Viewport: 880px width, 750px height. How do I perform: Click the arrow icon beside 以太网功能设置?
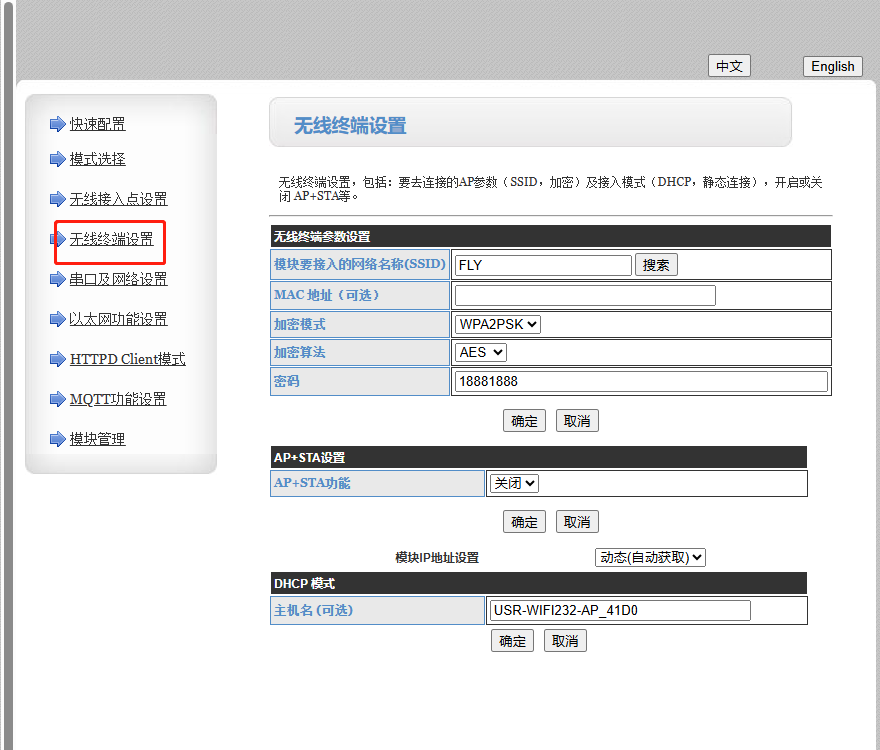tap(57, 320)
